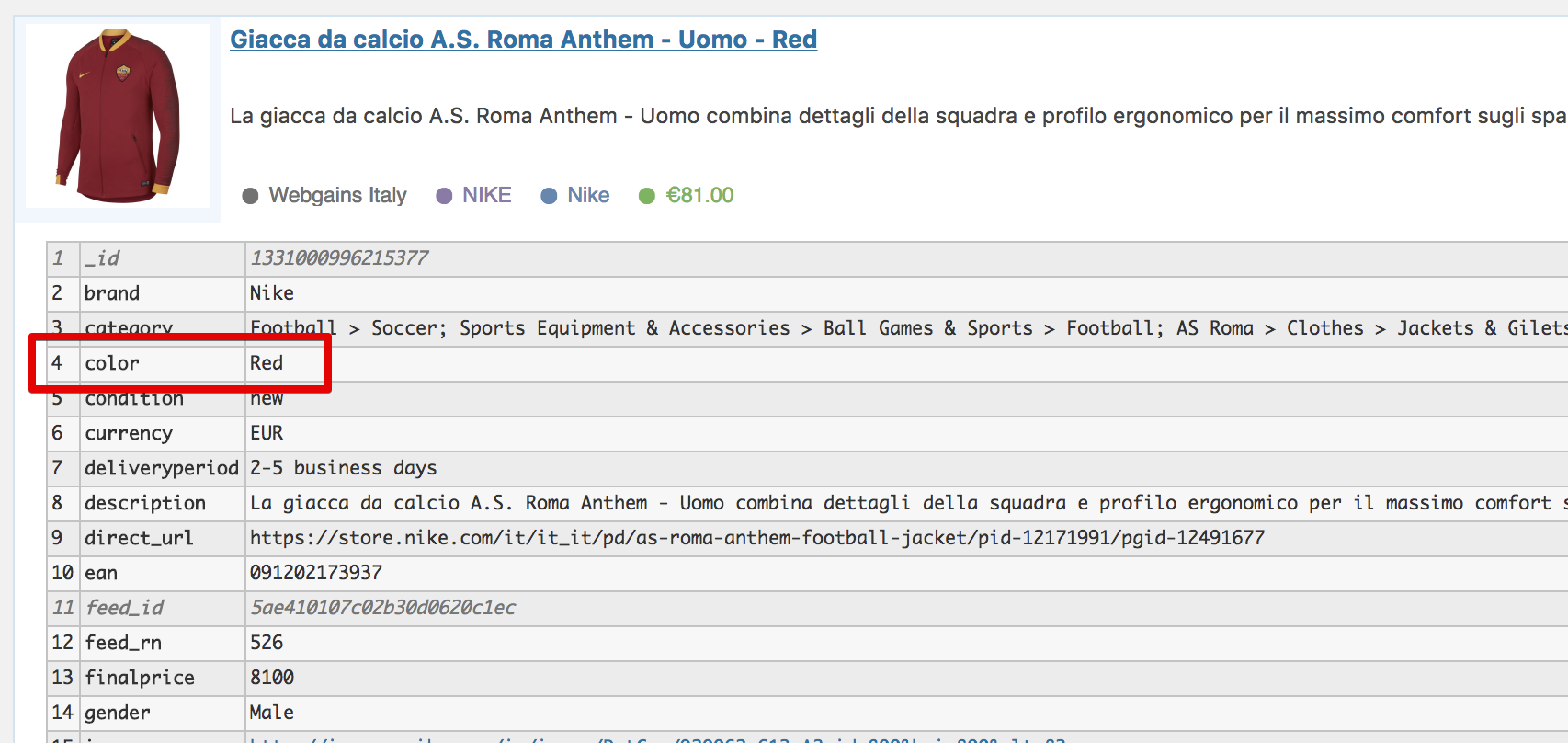The image size is (1568, 743).
Task: Click the product description paragraph under the title
Action: pyautogui.click(x=898, y=116)
